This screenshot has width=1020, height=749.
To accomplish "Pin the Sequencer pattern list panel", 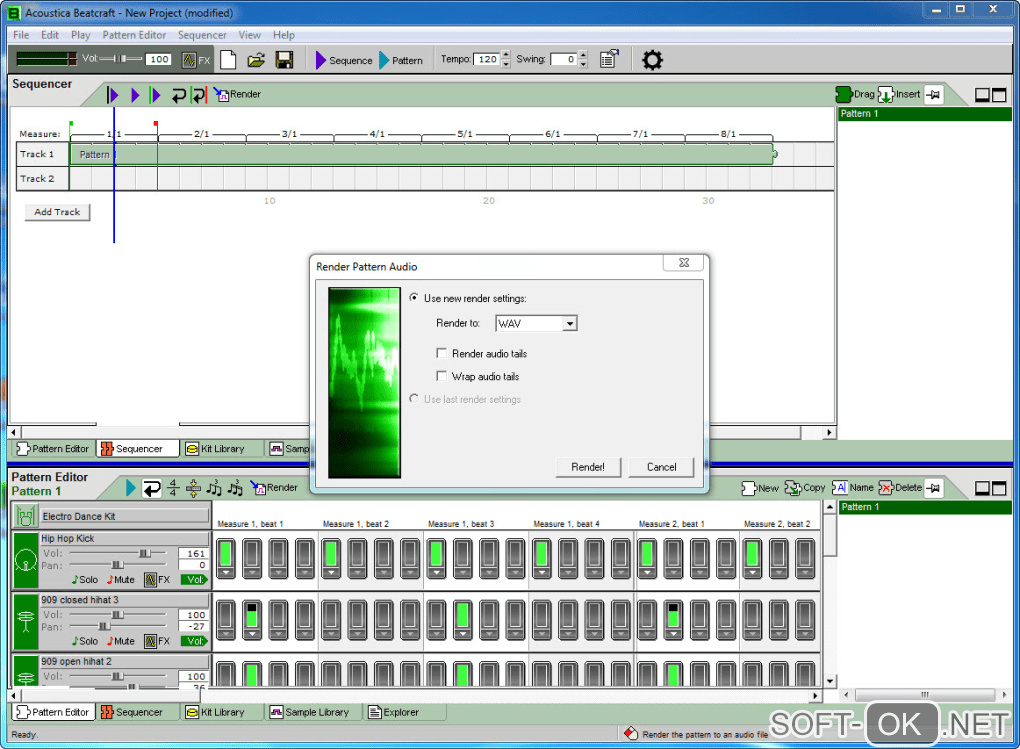I will tap(933, 94).
